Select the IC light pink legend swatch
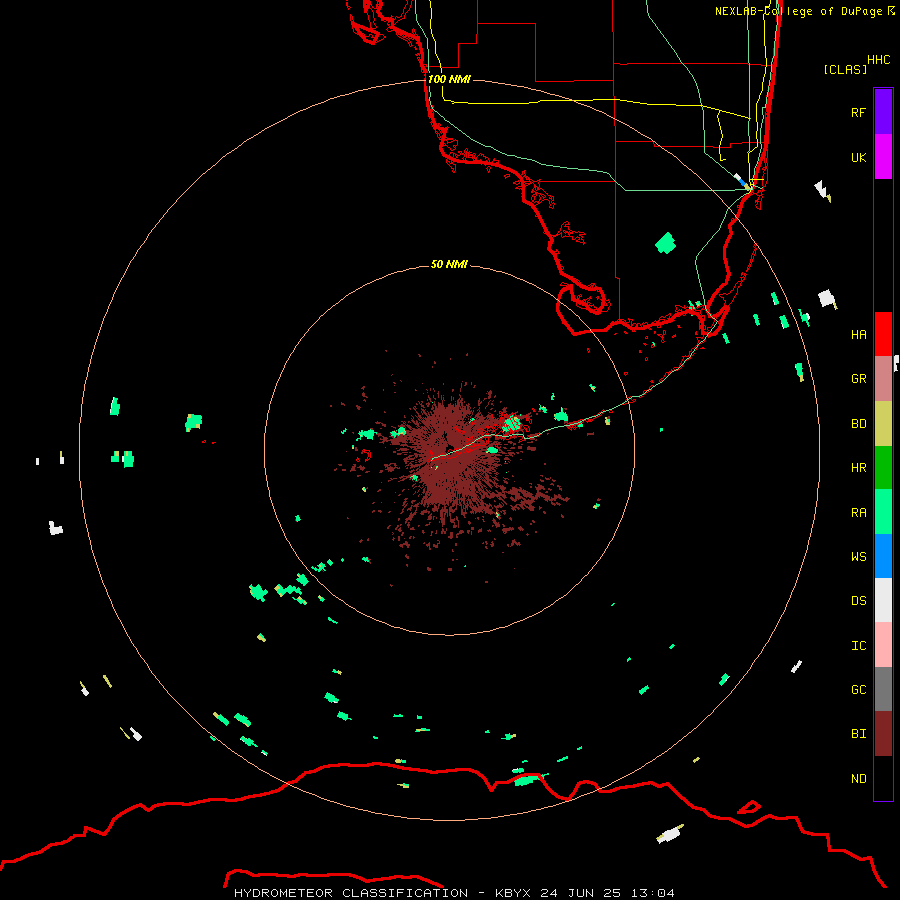The image size is (900, 900). 883,645
